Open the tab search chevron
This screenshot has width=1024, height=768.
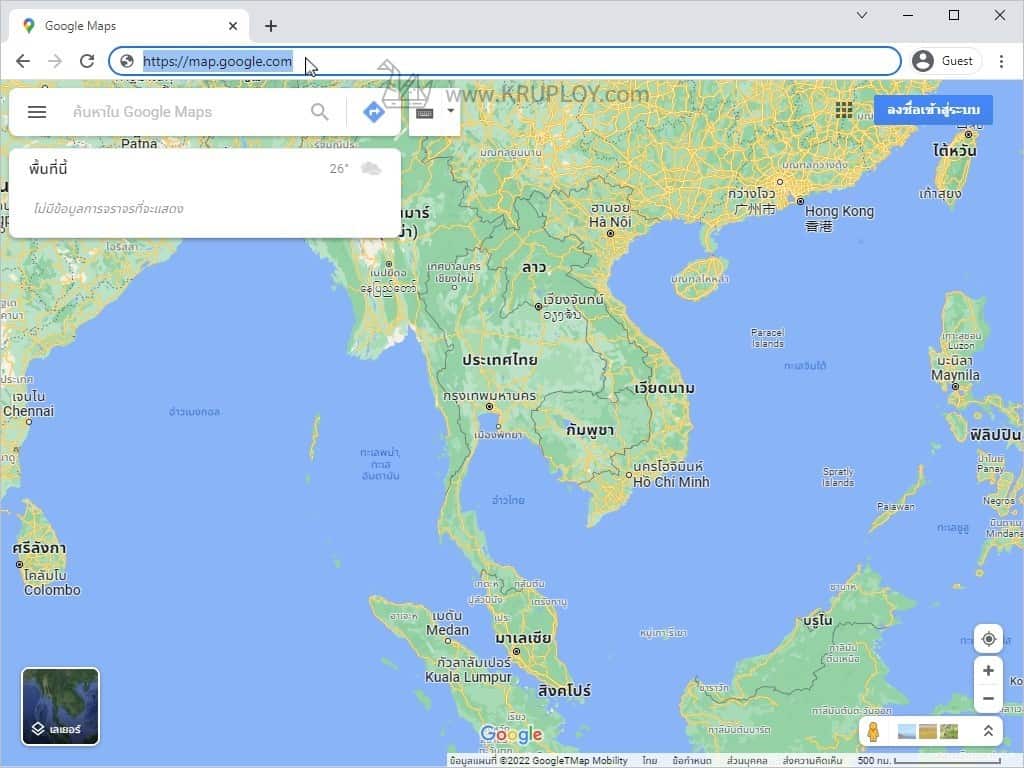point(862,15)
